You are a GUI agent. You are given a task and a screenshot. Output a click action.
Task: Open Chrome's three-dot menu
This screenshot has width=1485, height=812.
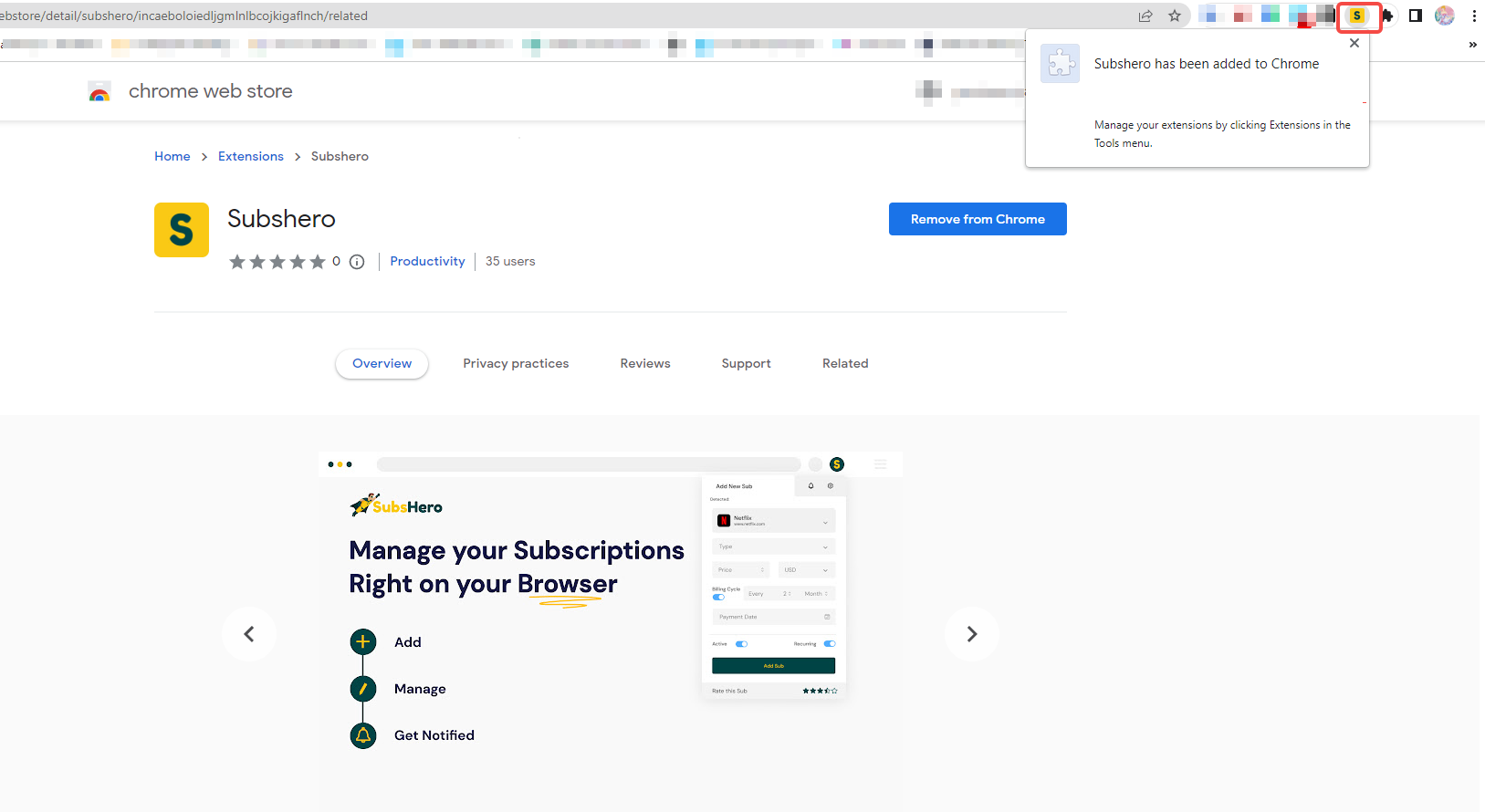(x=1474, y=16)
